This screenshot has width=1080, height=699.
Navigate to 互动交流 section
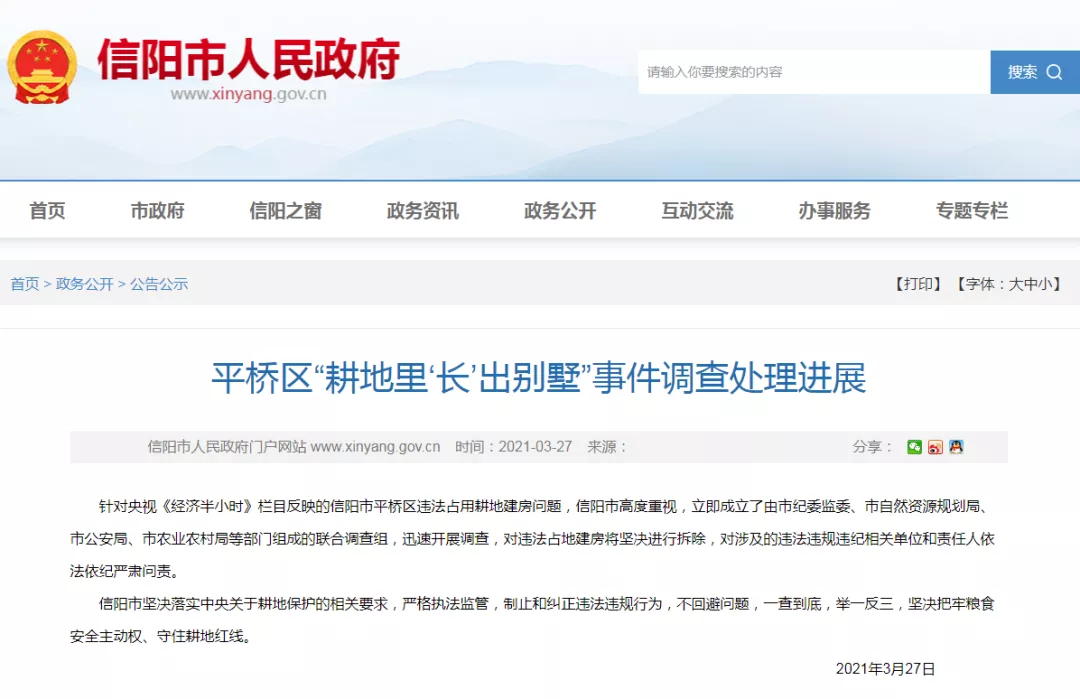coord(696,211)
